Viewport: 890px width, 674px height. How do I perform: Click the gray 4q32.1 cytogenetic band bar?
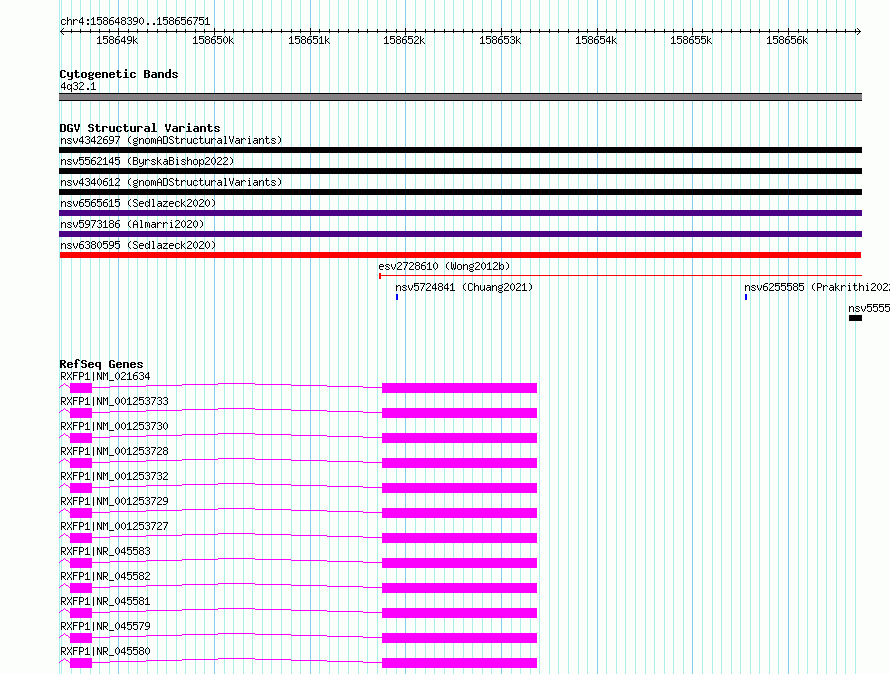click(460, 97)
